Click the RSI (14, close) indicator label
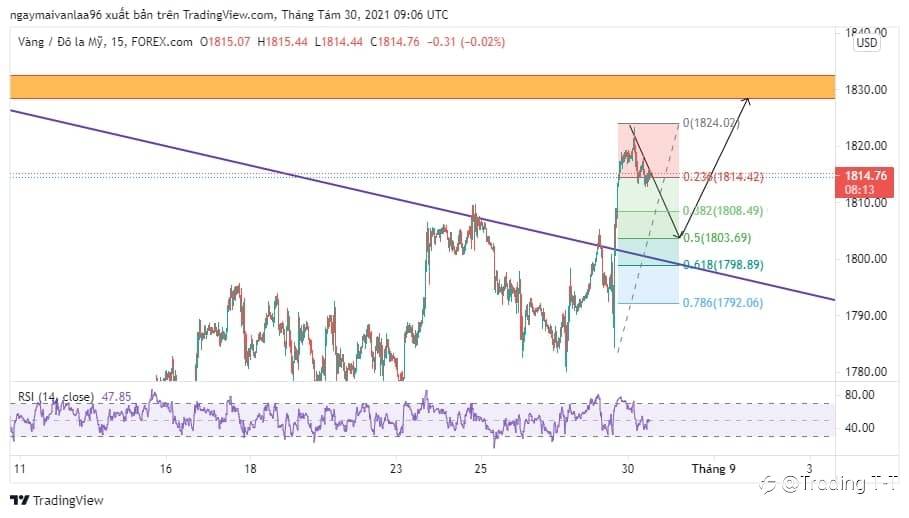Image resolution: width=909 pixels, height=518 pixels. click(x=56, y=397)
